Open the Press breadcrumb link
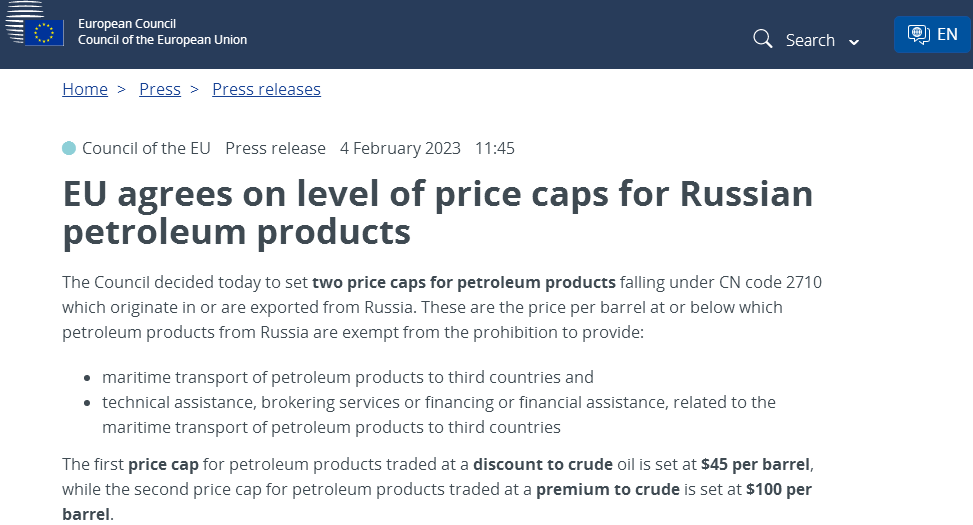This screenshot has height=525, width=973. [x=160, y=89]
